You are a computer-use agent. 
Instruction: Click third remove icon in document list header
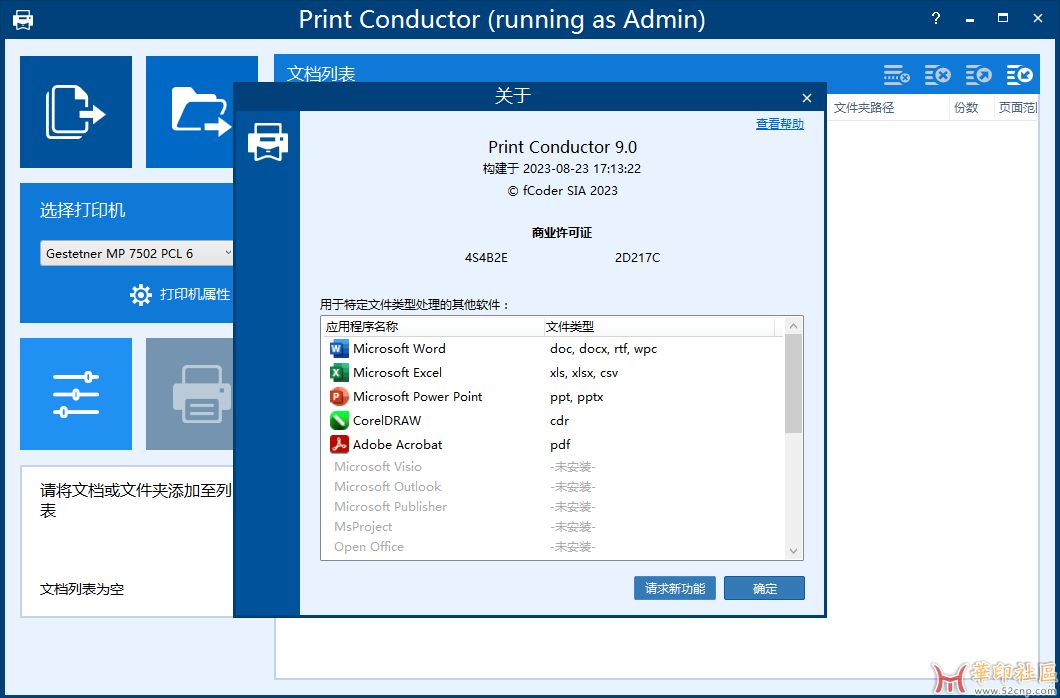(x=978, y=75)
